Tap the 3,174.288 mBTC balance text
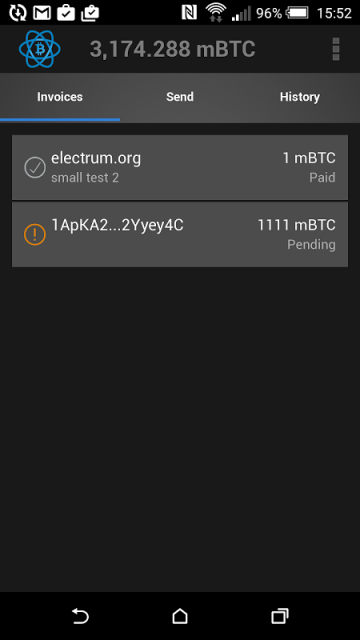The image size is (360, 640). click(x=172, y=49)
